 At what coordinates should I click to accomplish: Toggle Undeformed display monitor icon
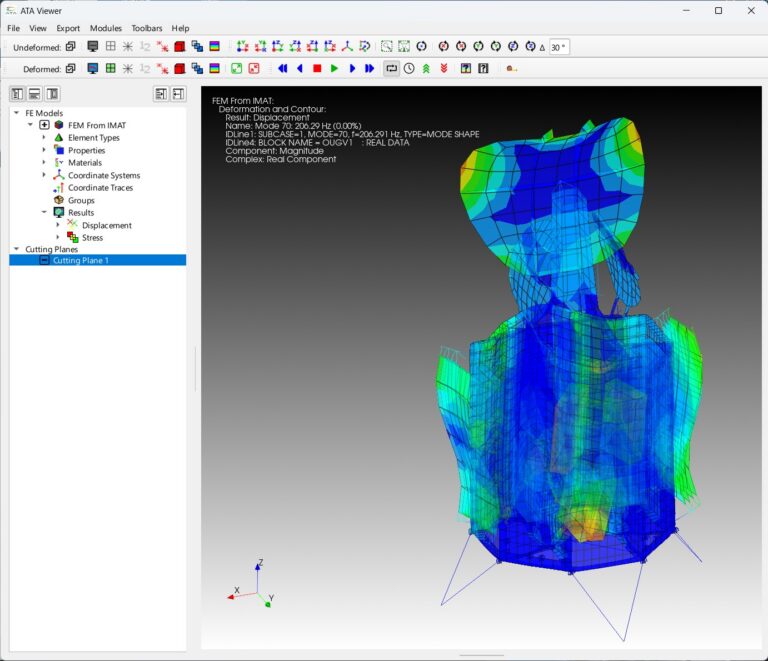tap(93, 47)
